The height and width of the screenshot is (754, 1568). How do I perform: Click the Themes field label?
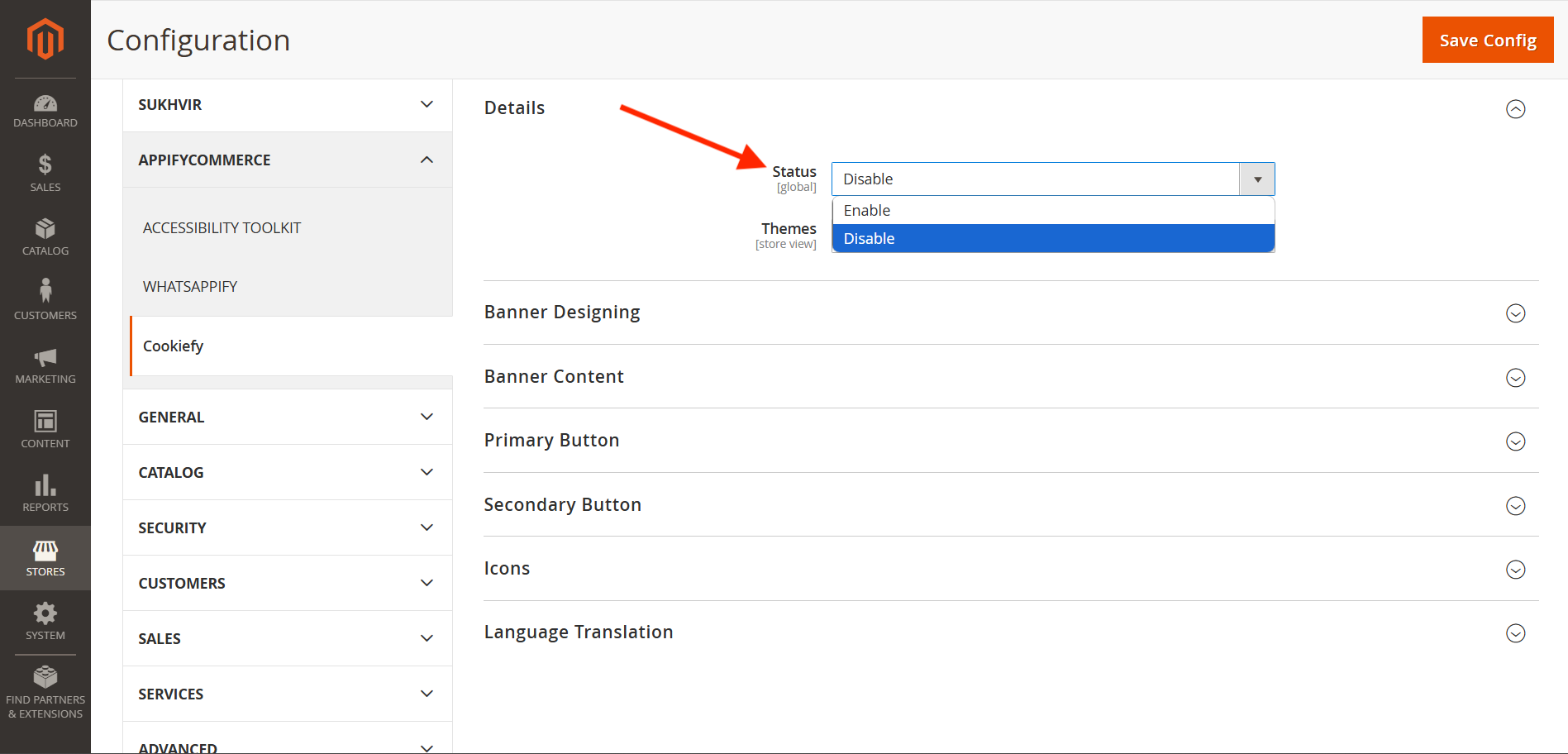[789, 229]
